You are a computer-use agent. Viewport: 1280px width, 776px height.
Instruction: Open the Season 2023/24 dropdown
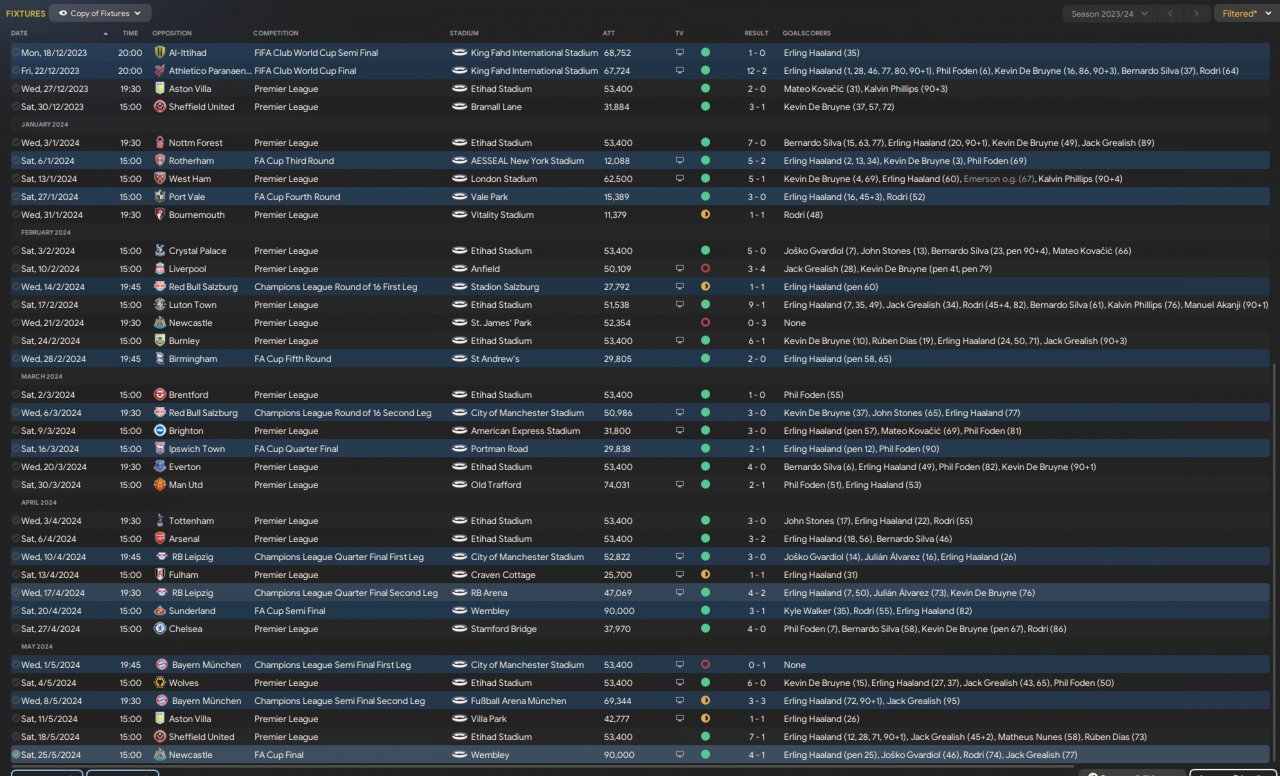[x=1108, y=14]
